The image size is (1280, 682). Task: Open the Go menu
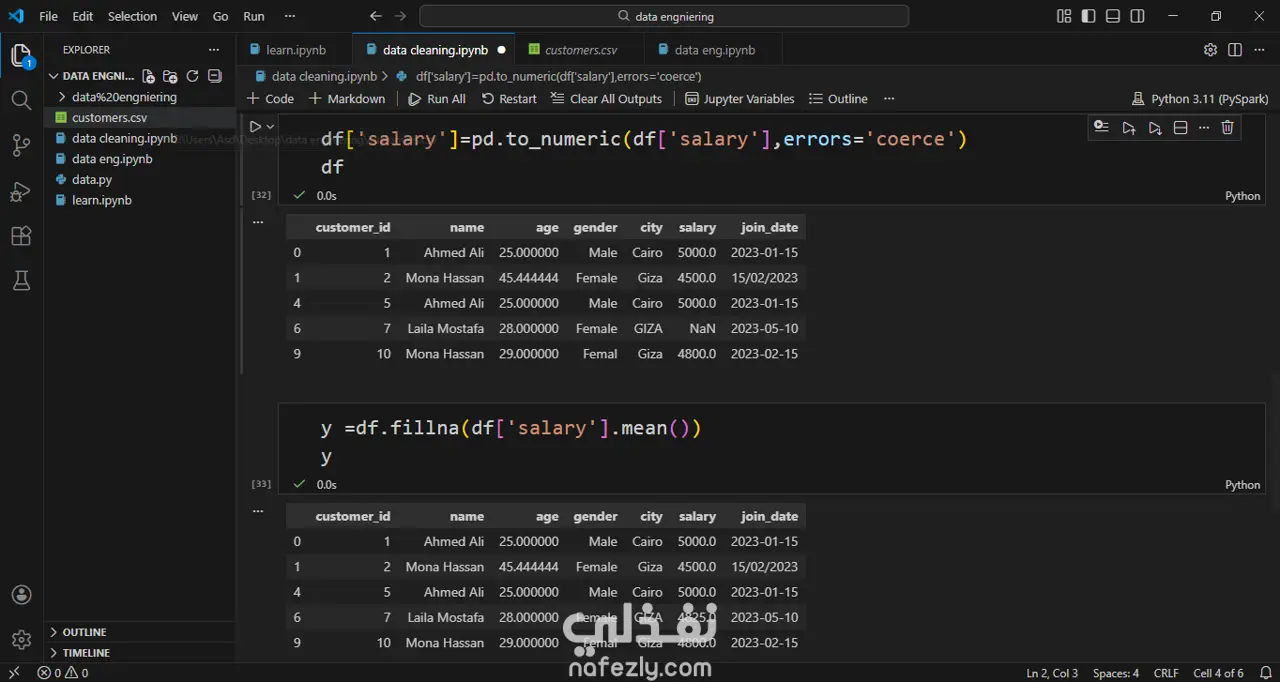click(x=221, y=16)
